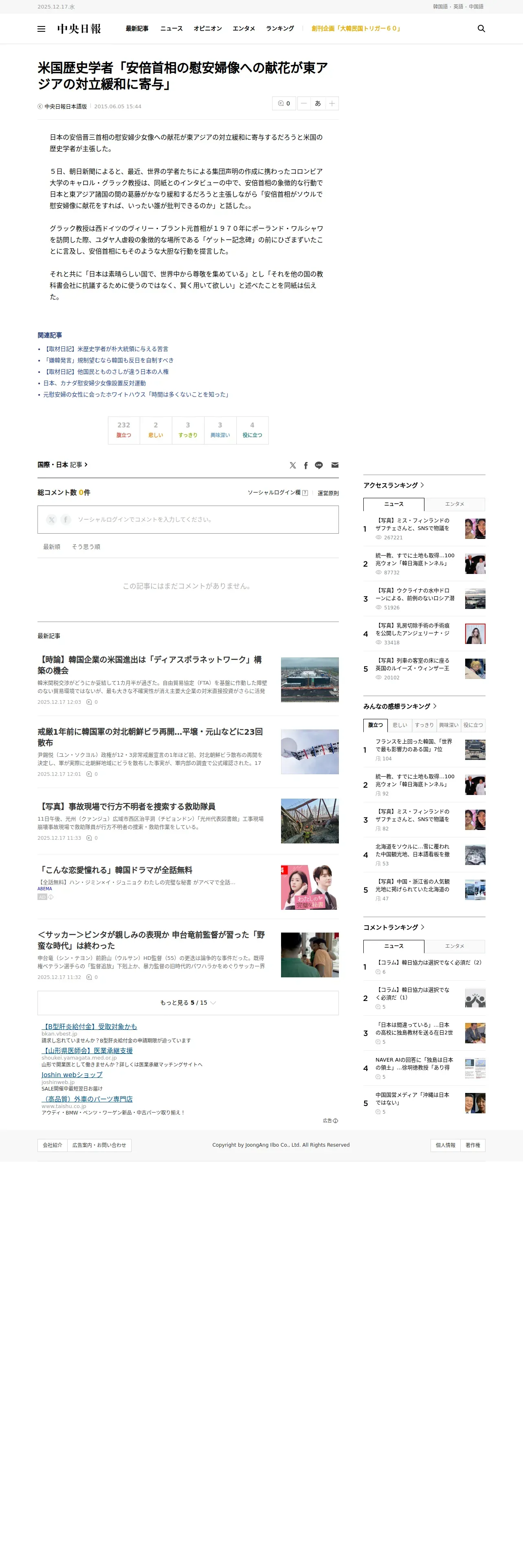The image size is (523, 1568).
Task: Click the あ font size indicator
Action: point(318,103)
